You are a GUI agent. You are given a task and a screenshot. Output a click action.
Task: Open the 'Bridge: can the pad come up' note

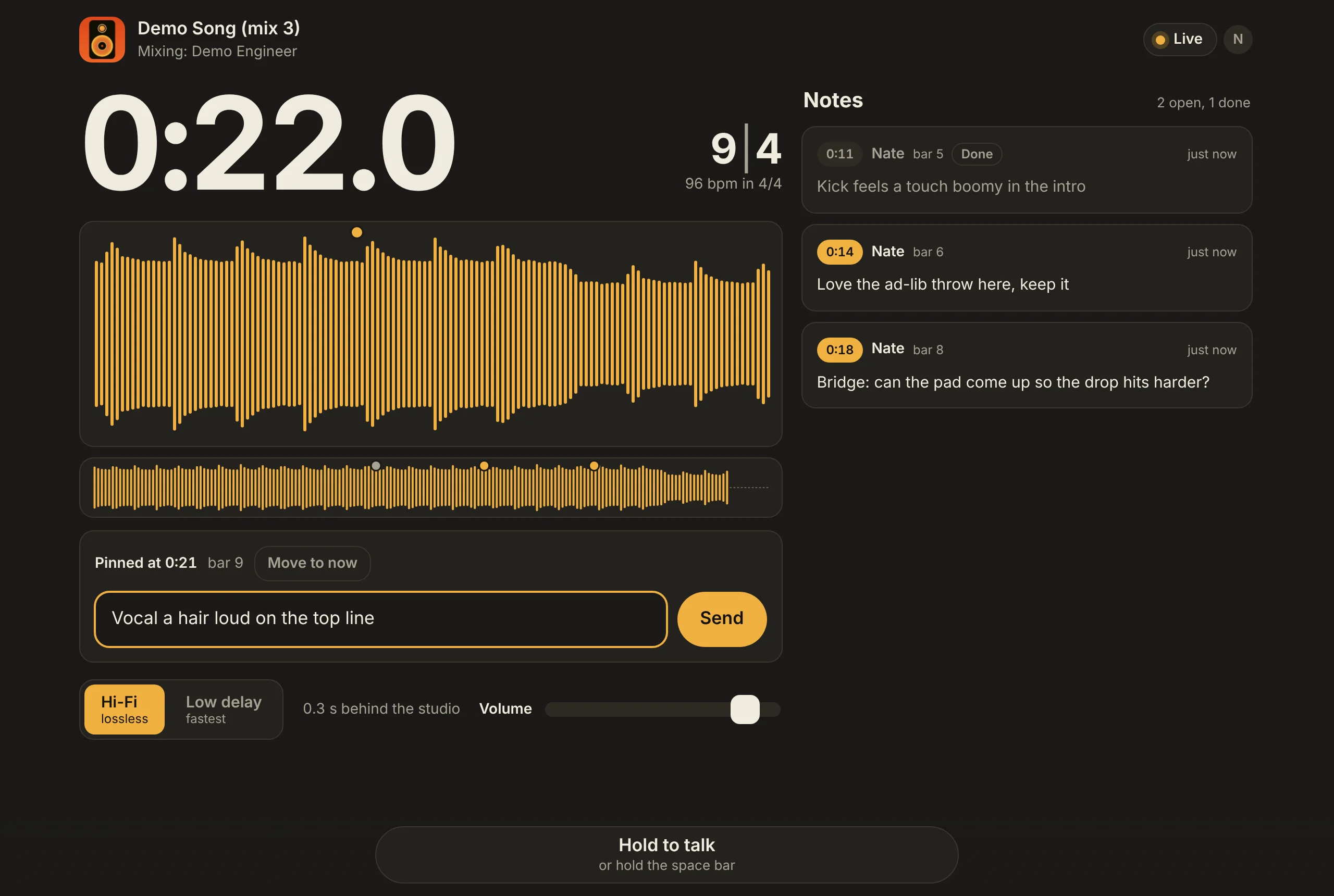(1027, 365)
